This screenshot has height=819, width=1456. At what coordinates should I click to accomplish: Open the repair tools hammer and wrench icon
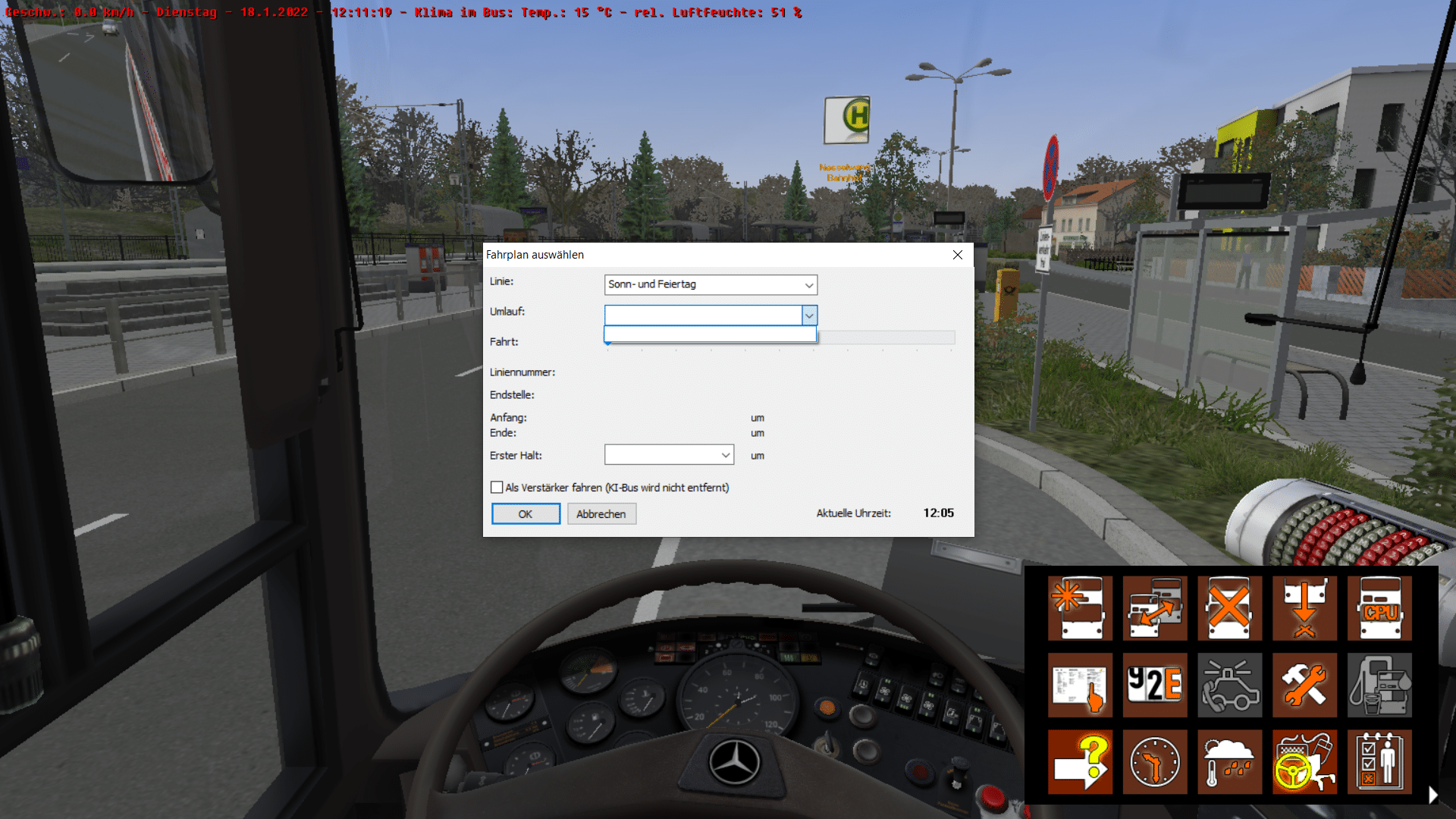(1304, 685)
